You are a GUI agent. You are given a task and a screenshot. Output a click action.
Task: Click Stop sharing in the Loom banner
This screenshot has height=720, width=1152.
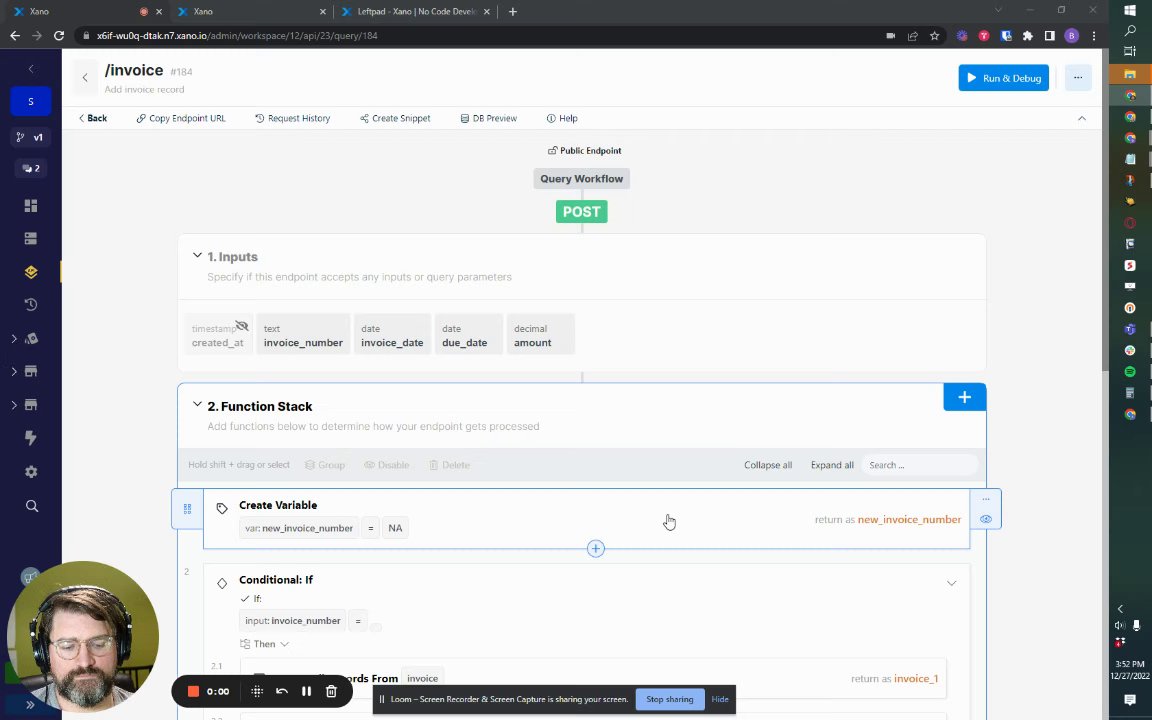pos(669,699)
